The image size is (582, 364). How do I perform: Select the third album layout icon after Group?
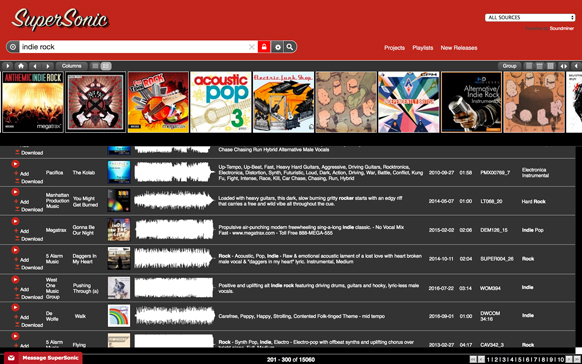550,66
